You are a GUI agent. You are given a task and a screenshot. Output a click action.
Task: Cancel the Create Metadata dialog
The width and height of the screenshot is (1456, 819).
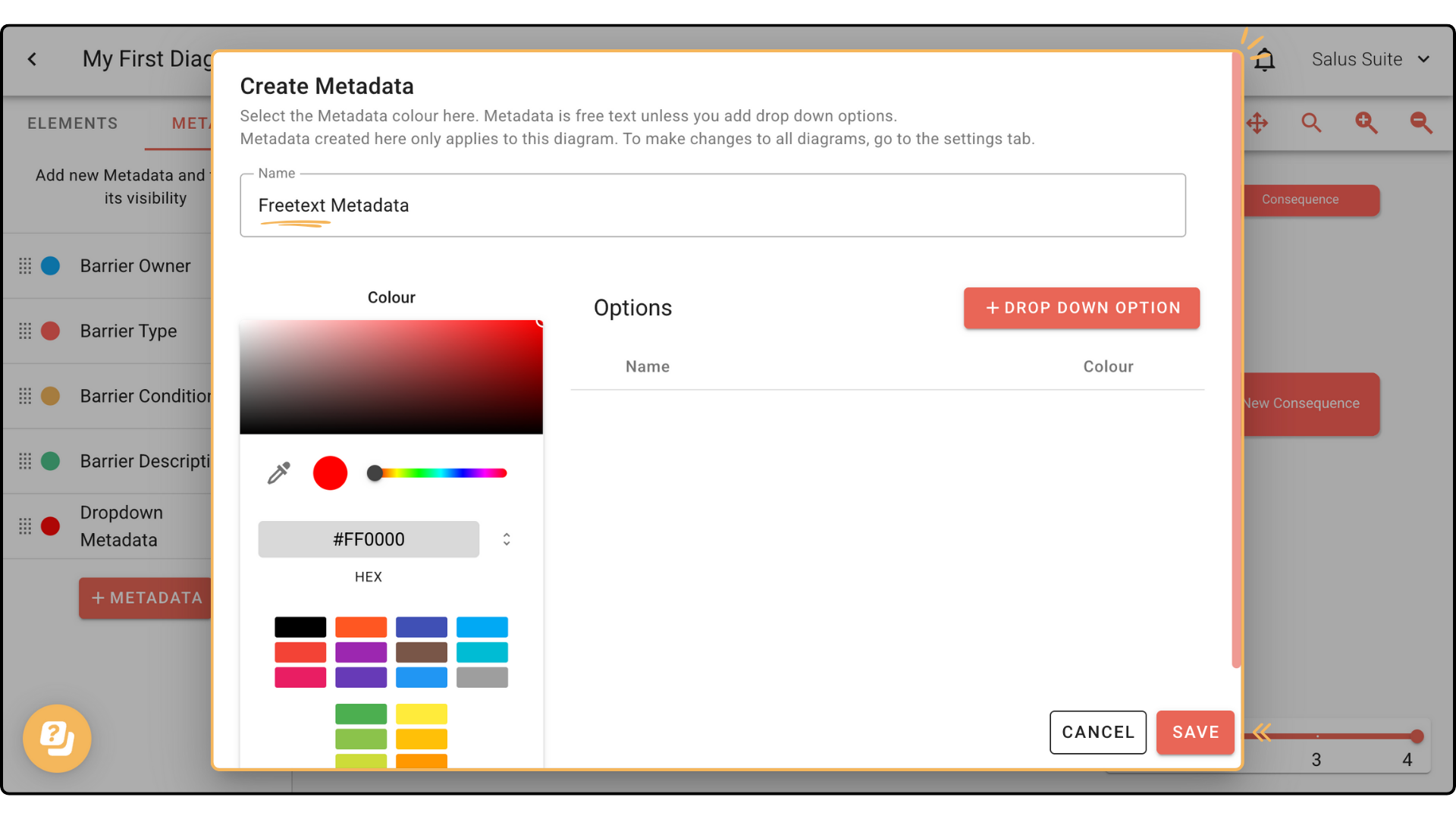(1097, 732)
